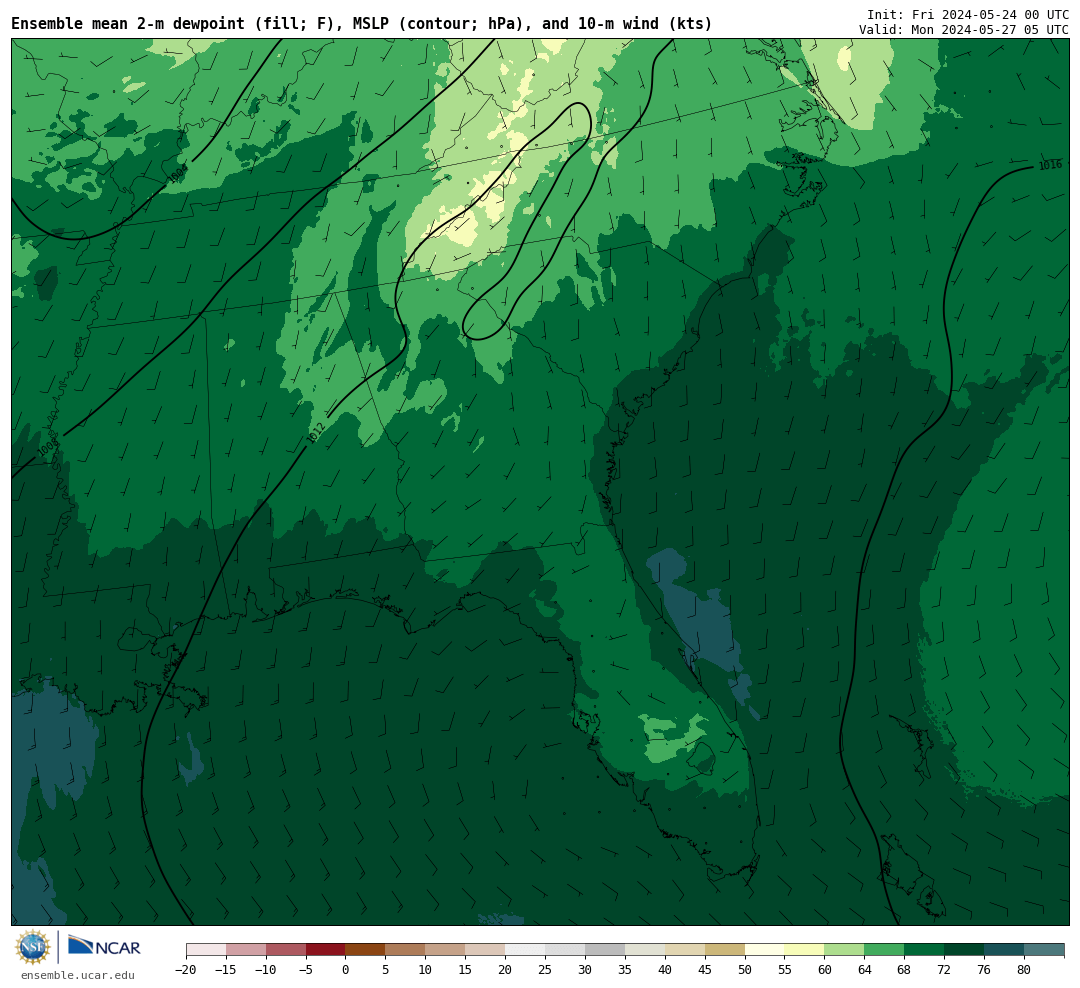Select the colorbar swatch between -15 and -10
This screenshot has height=988, width=1080.
tap(246, 950)
